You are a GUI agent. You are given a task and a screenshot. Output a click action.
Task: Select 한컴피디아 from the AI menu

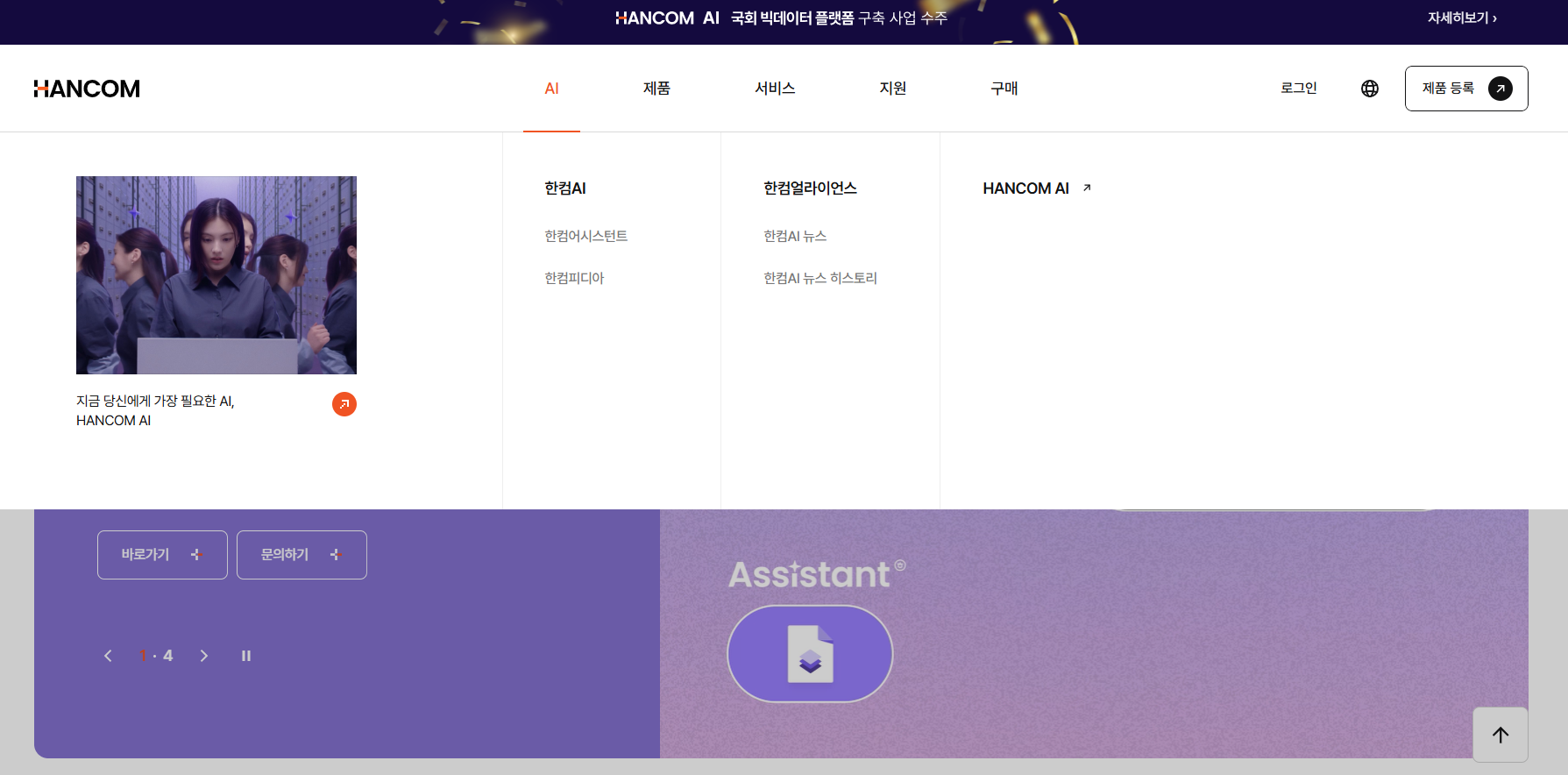coord(574,278)
